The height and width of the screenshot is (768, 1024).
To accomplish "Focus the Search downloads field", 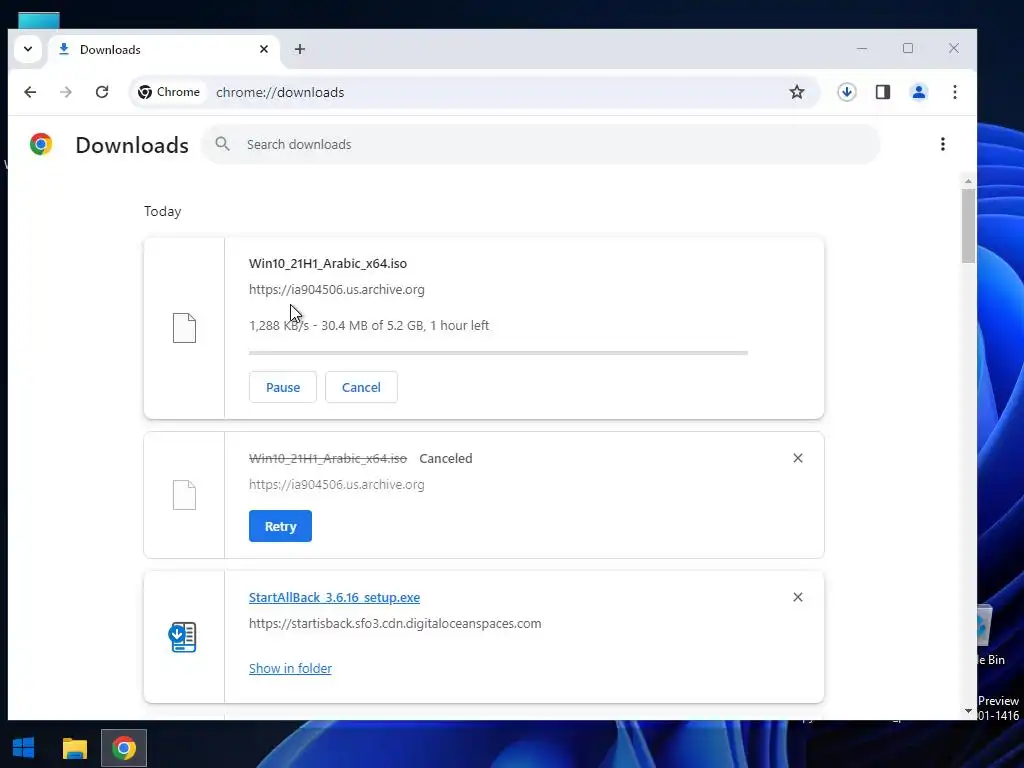I will [x=541, y=144].
